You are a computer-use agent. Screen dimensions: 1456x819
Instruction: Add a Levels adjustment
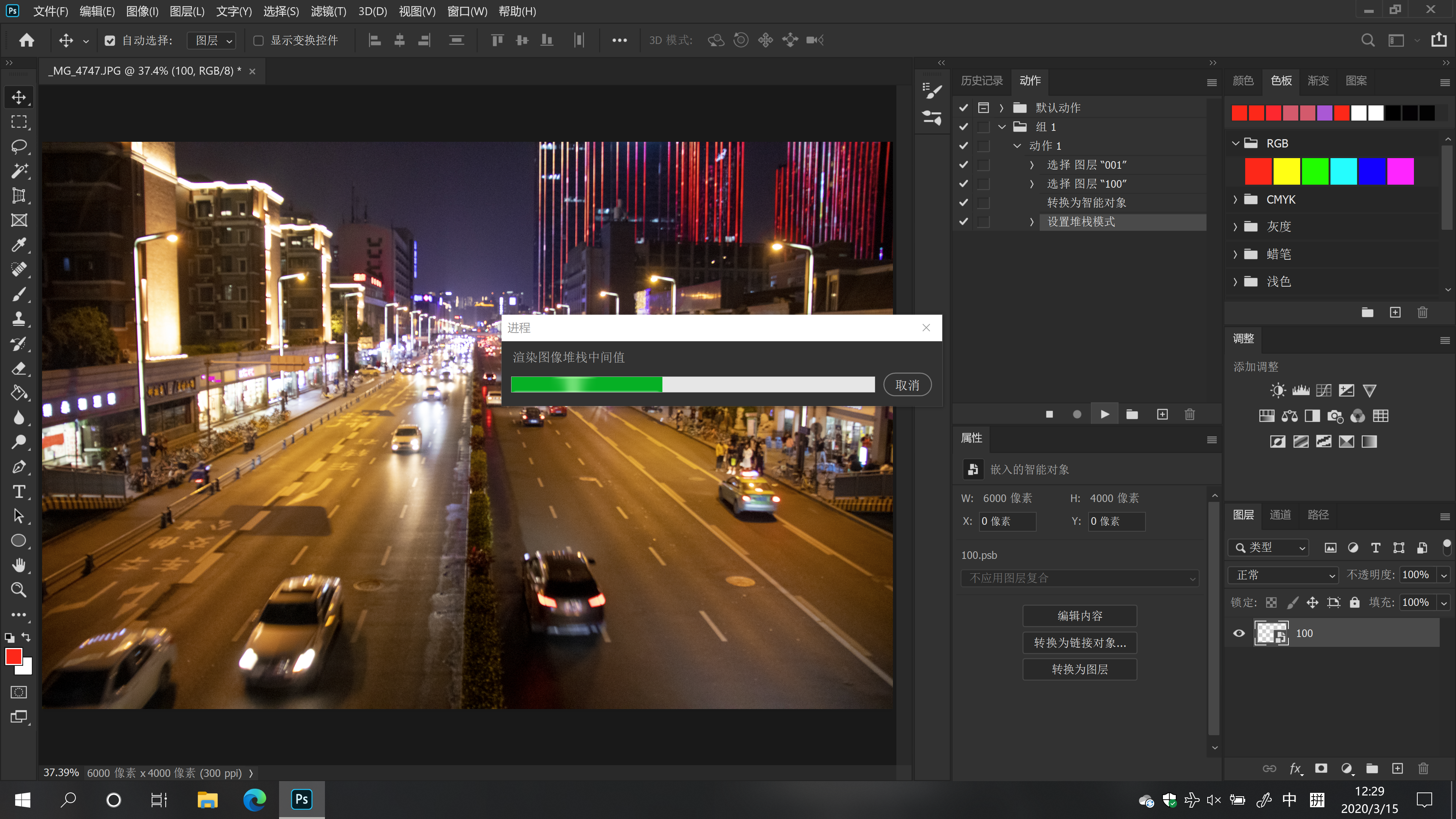point(1301,391)
